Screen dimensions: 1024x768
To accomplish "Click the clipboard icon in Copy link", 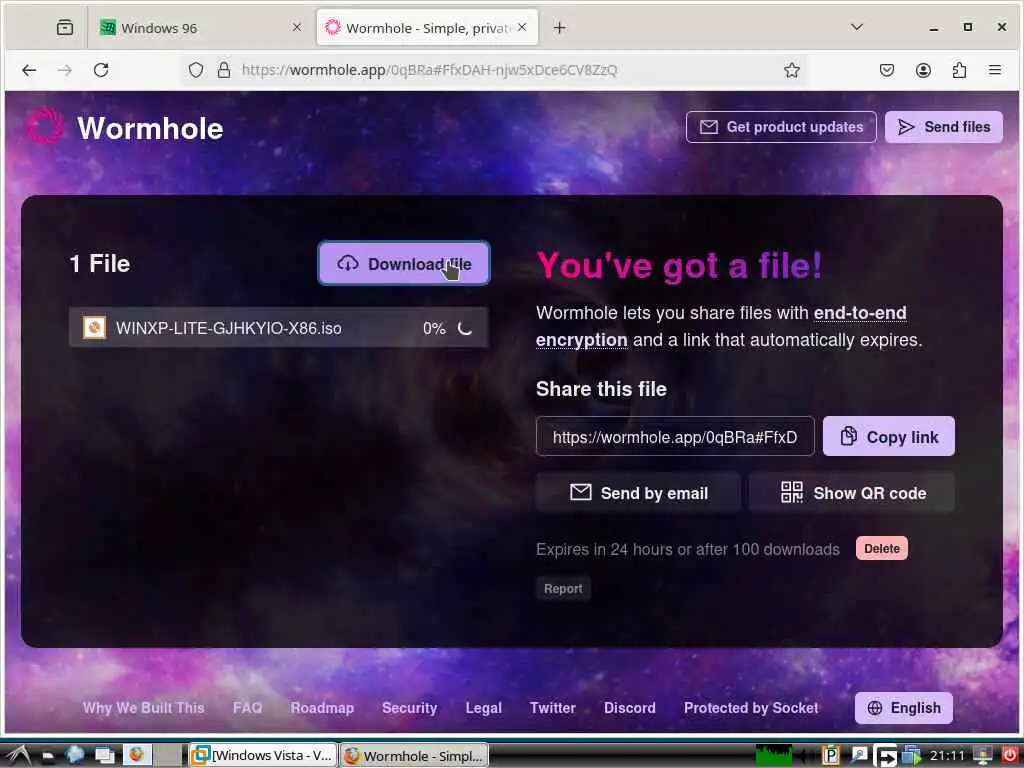I will [848, 436].
